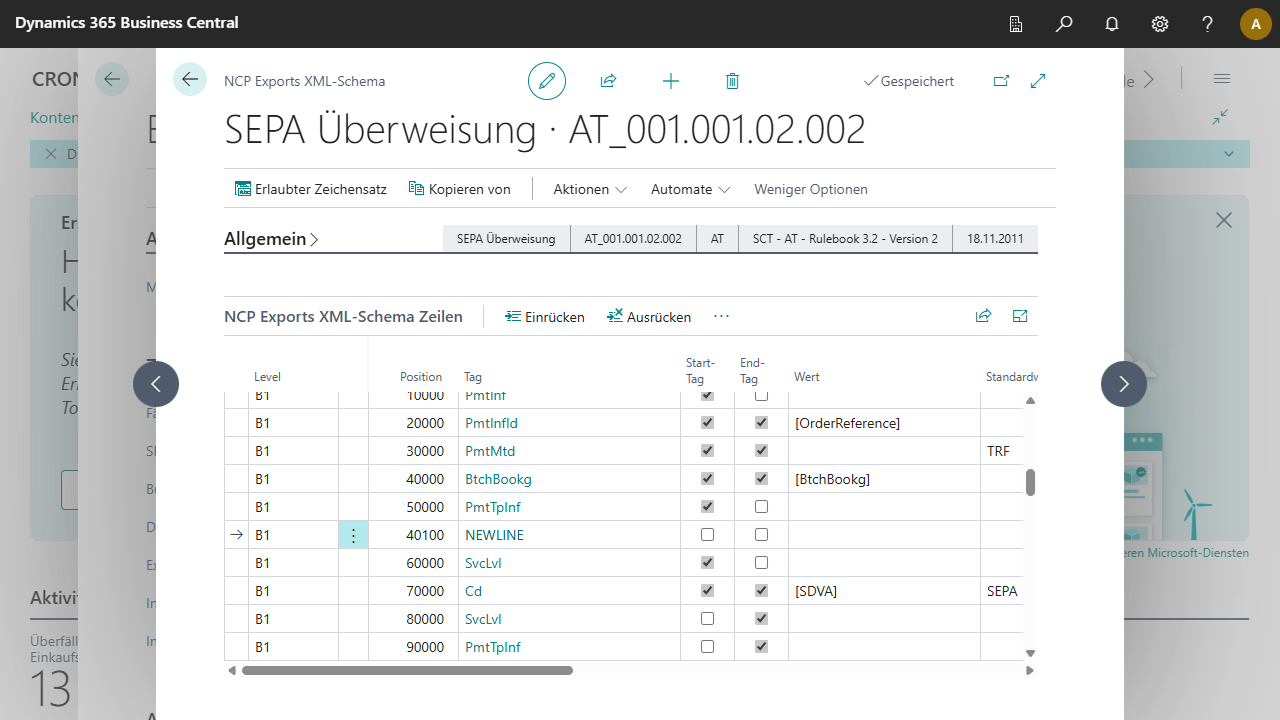
Task: Toggle Start-Tag checkbox on SvcLvl 60000 row
Action: [708, 563]
